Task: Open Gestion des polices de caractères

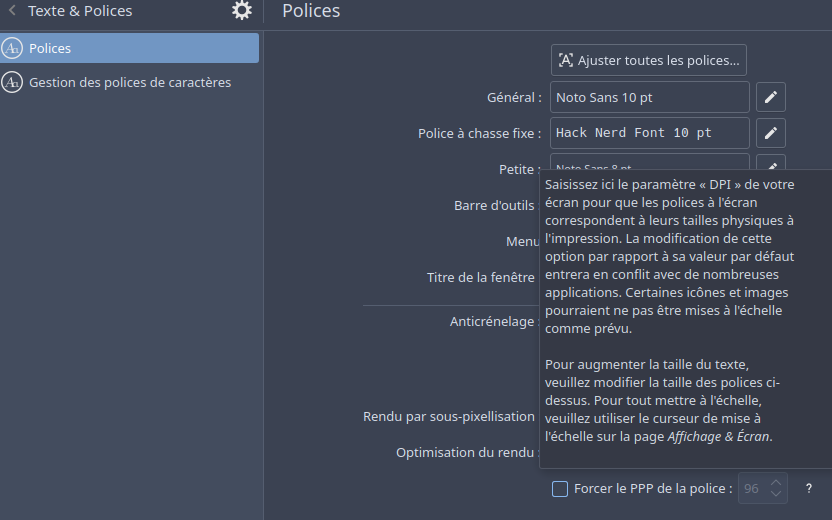Action: point(129,82)
